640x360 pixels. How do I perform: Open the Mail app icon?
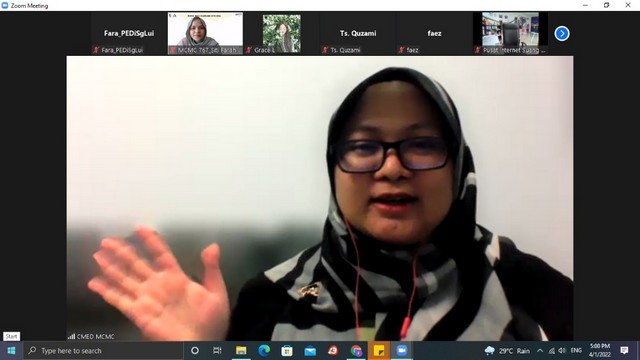pos(310,351)
